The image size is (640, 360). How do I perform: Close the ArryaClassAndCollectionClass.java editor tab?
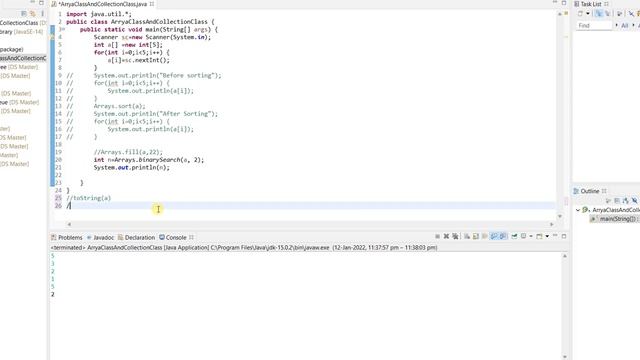click(152, 4)
